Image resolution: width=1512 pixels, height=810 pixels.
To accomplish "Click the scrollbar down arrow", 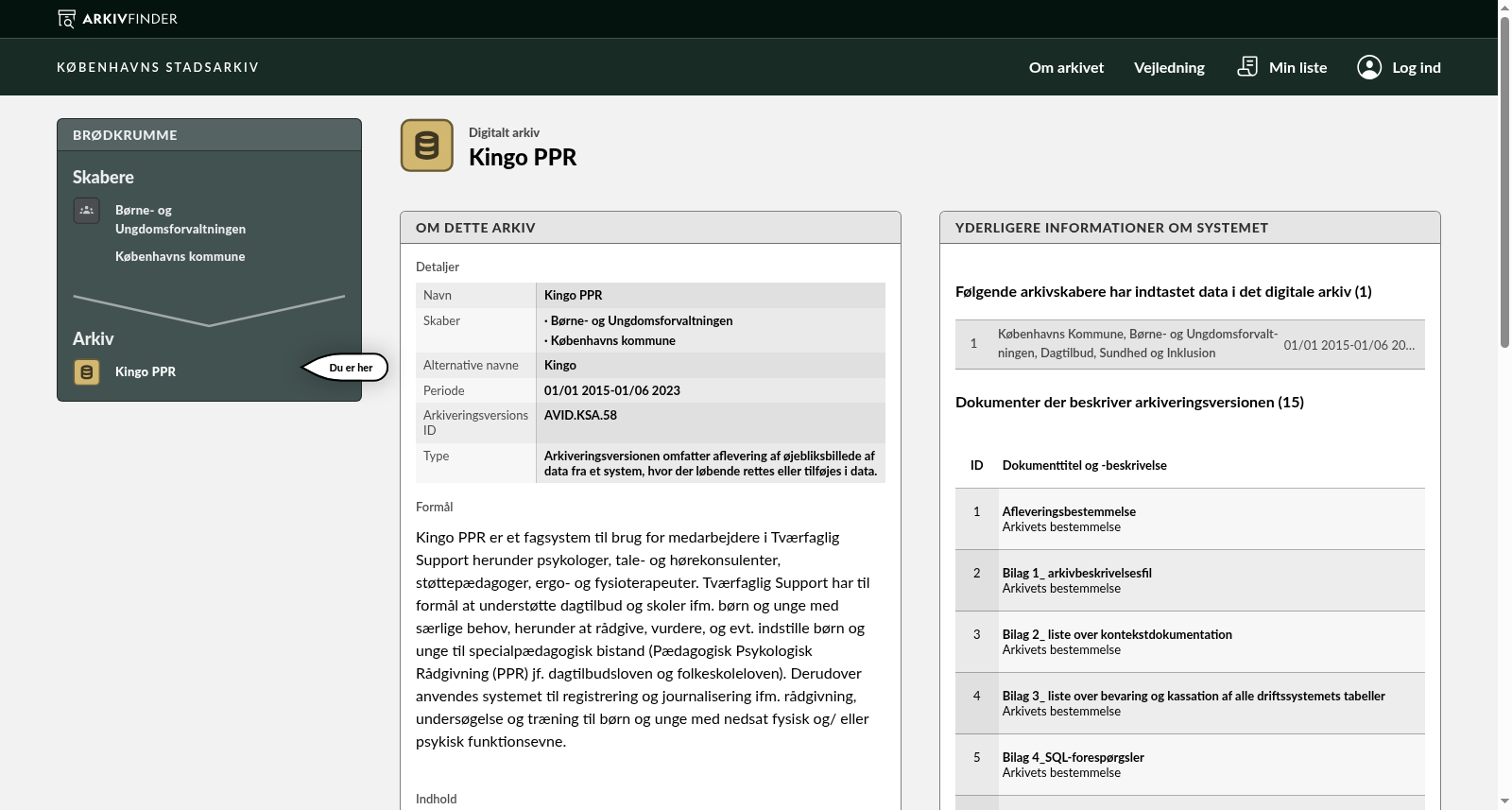I will coord(1504,801).
